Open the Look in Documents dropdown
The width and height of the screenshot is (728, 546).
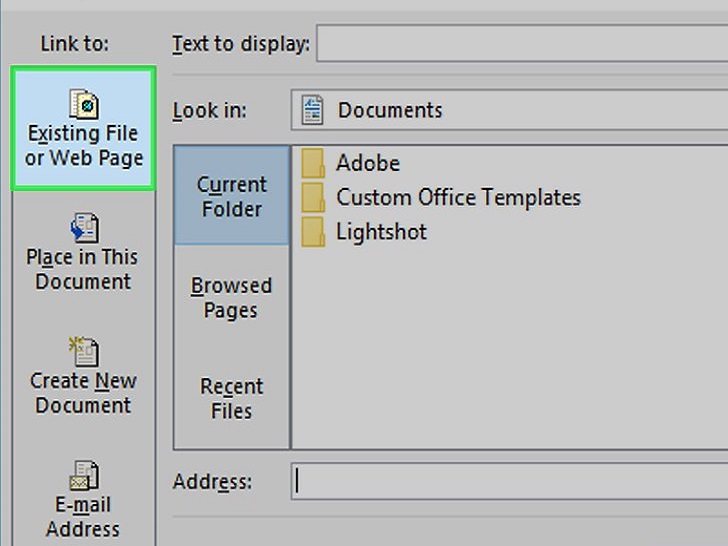tap(509, 110)
